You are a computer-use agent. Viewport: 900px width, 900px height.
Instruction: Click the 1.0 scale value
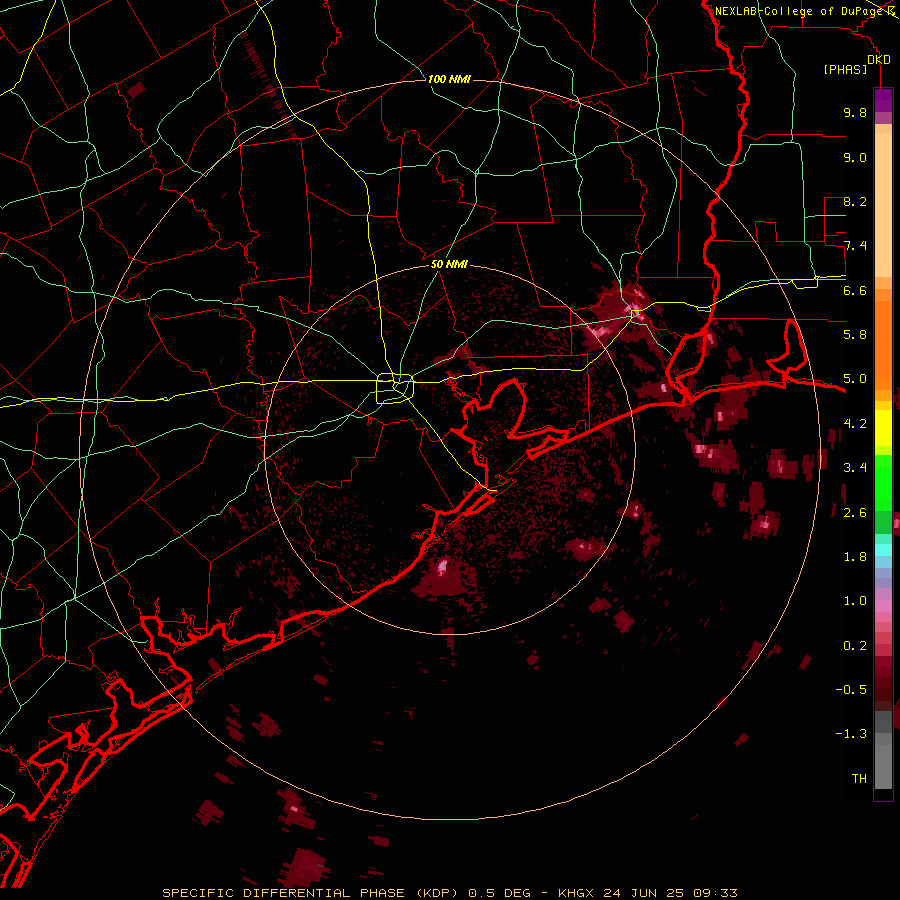click(x=855, y=601)
